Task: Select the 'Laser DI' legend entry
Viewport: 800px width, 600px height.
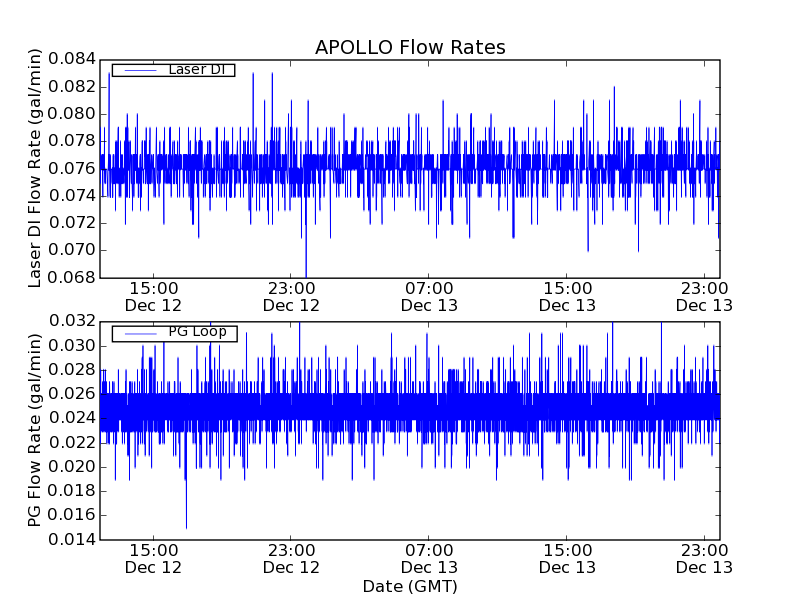Action: click(173, 70)
